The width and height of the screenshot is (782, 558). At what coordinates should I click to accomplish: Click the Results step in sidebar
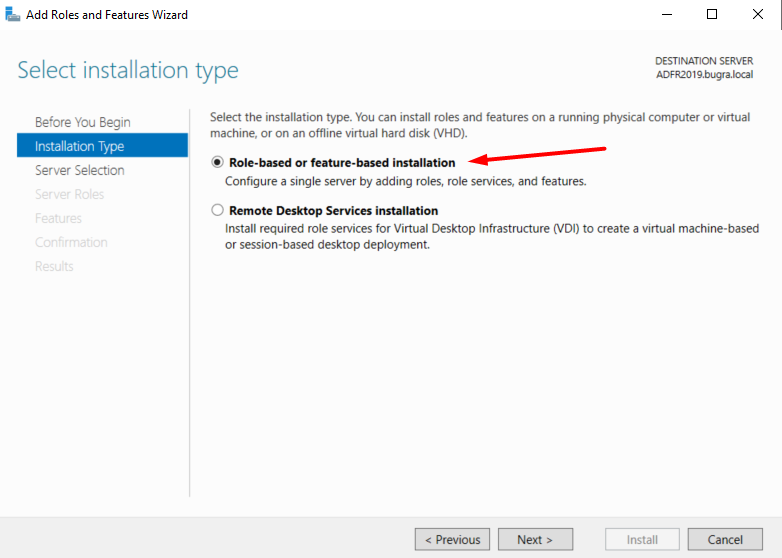coord(54,266)
